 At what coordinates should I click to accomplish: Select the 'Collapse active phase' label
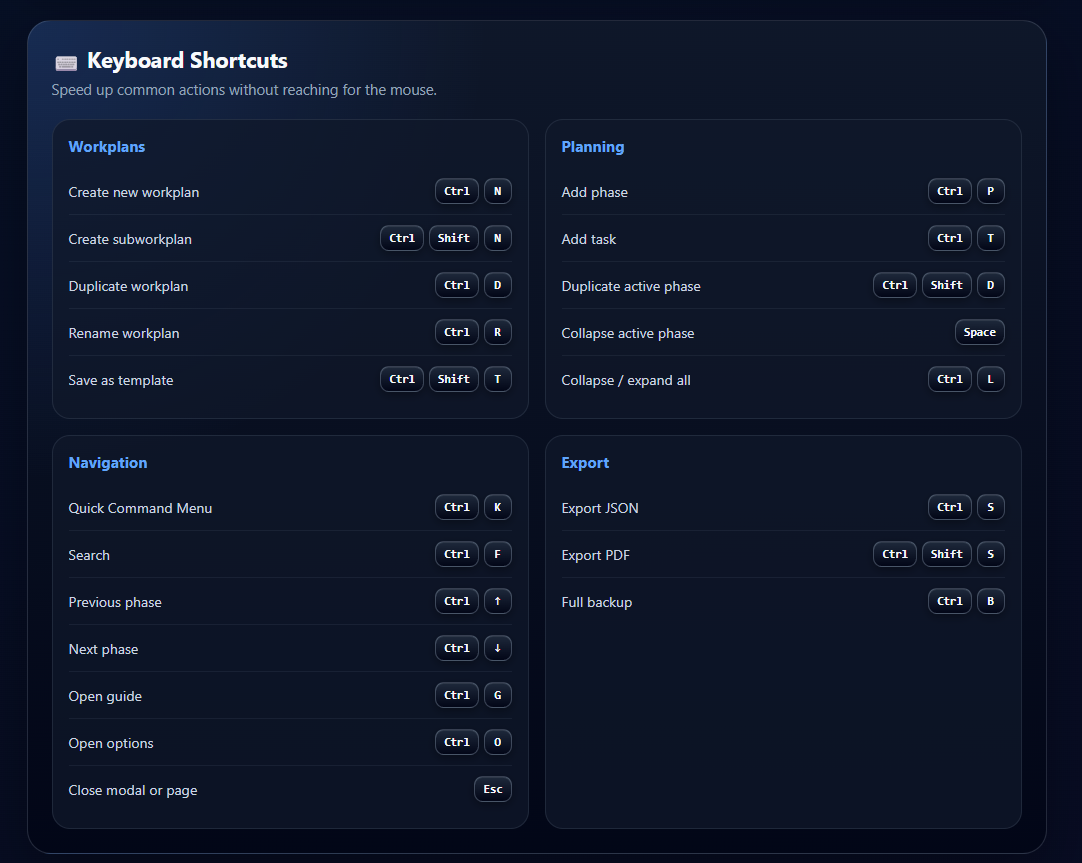coord(627,333)
